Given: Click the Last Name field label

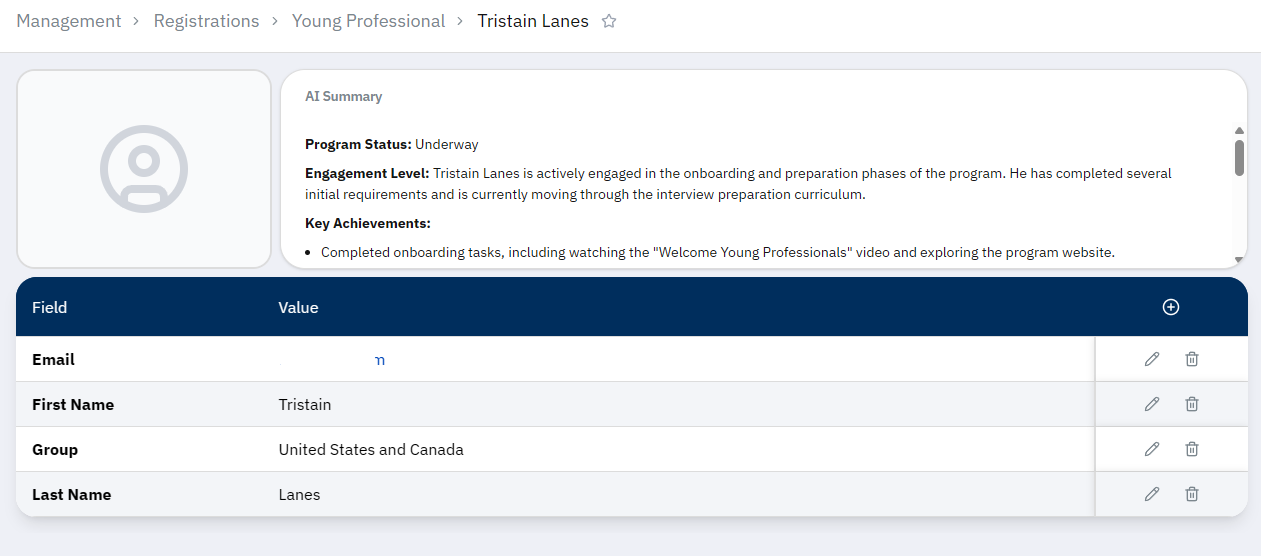Looking at the screenshot, I should point(72,494).
